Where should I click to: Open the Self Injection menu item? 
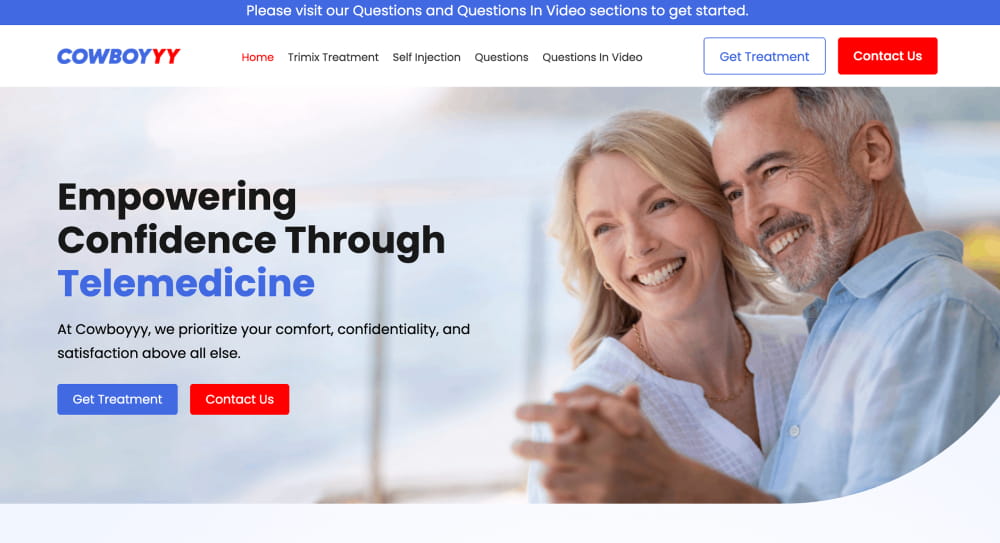tap(427, 57)
